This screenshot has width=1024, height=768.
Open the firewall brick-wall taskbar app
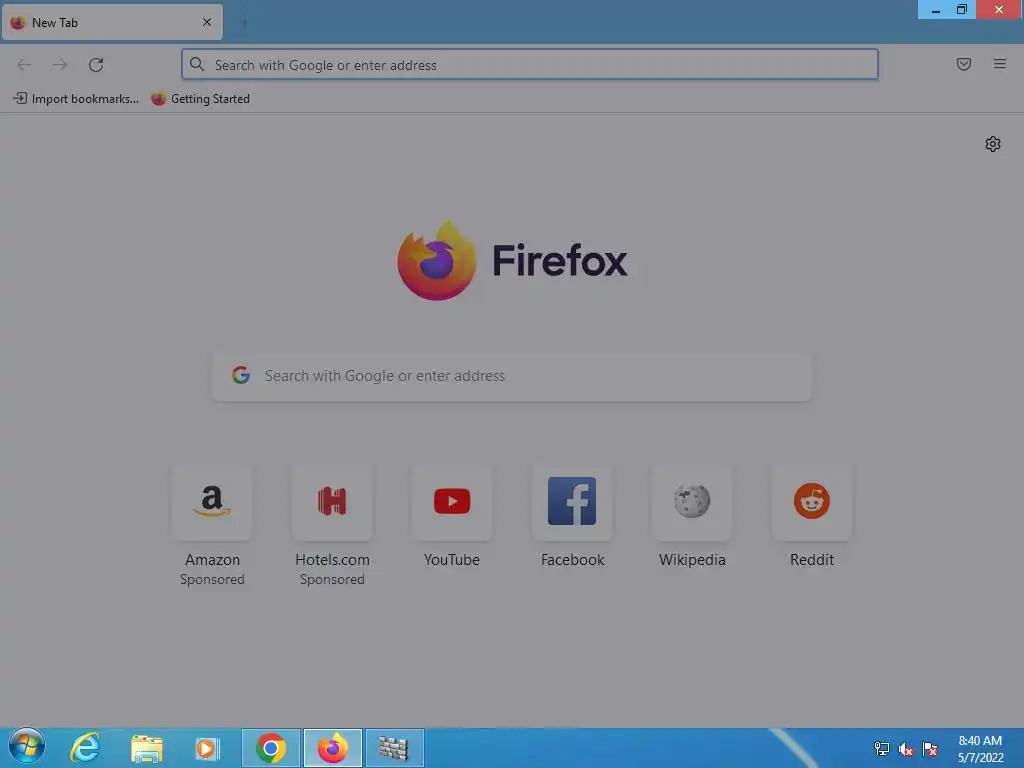click(394, 748)
